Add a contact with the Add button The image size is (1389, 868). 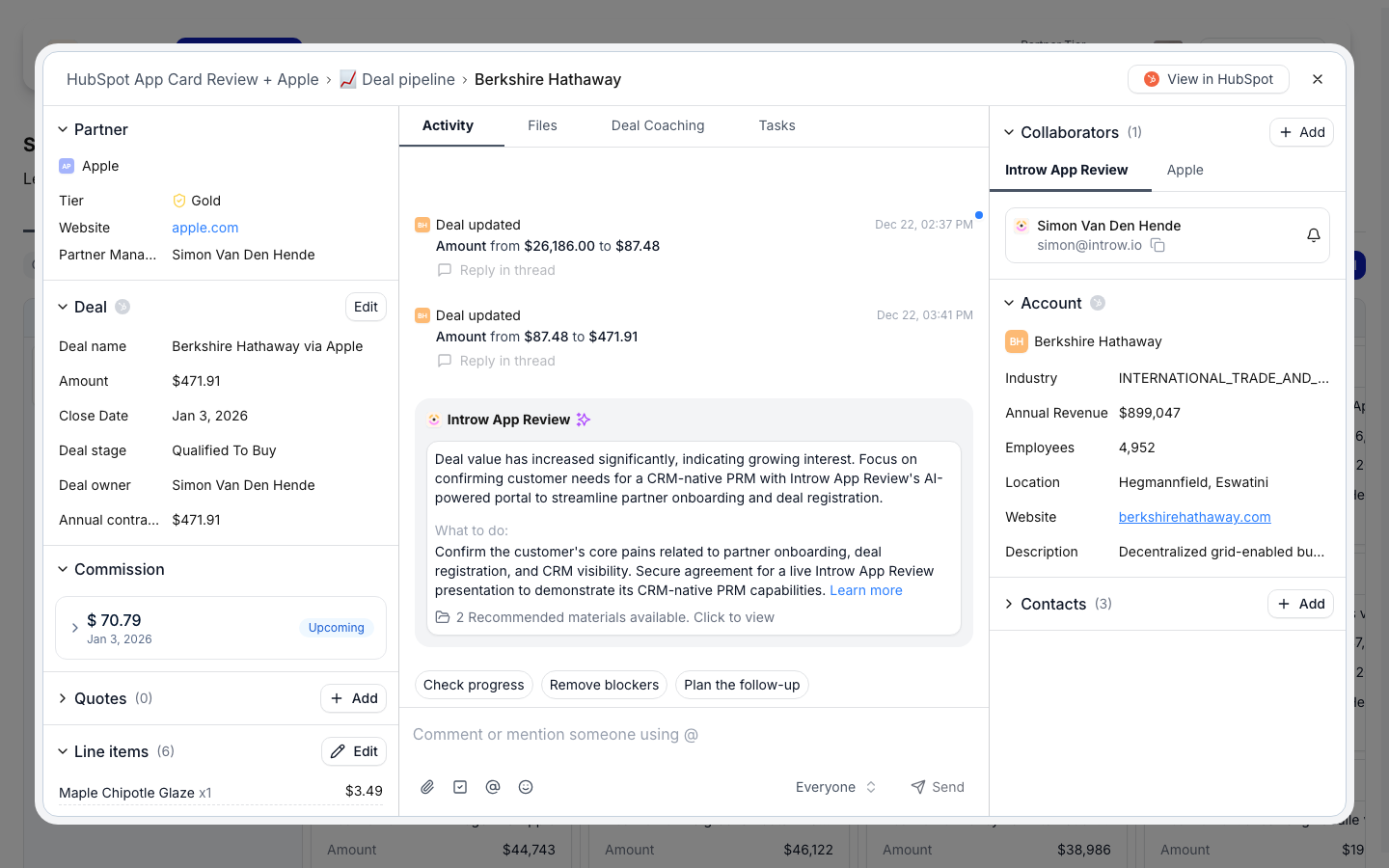(x=1300, y=604)
